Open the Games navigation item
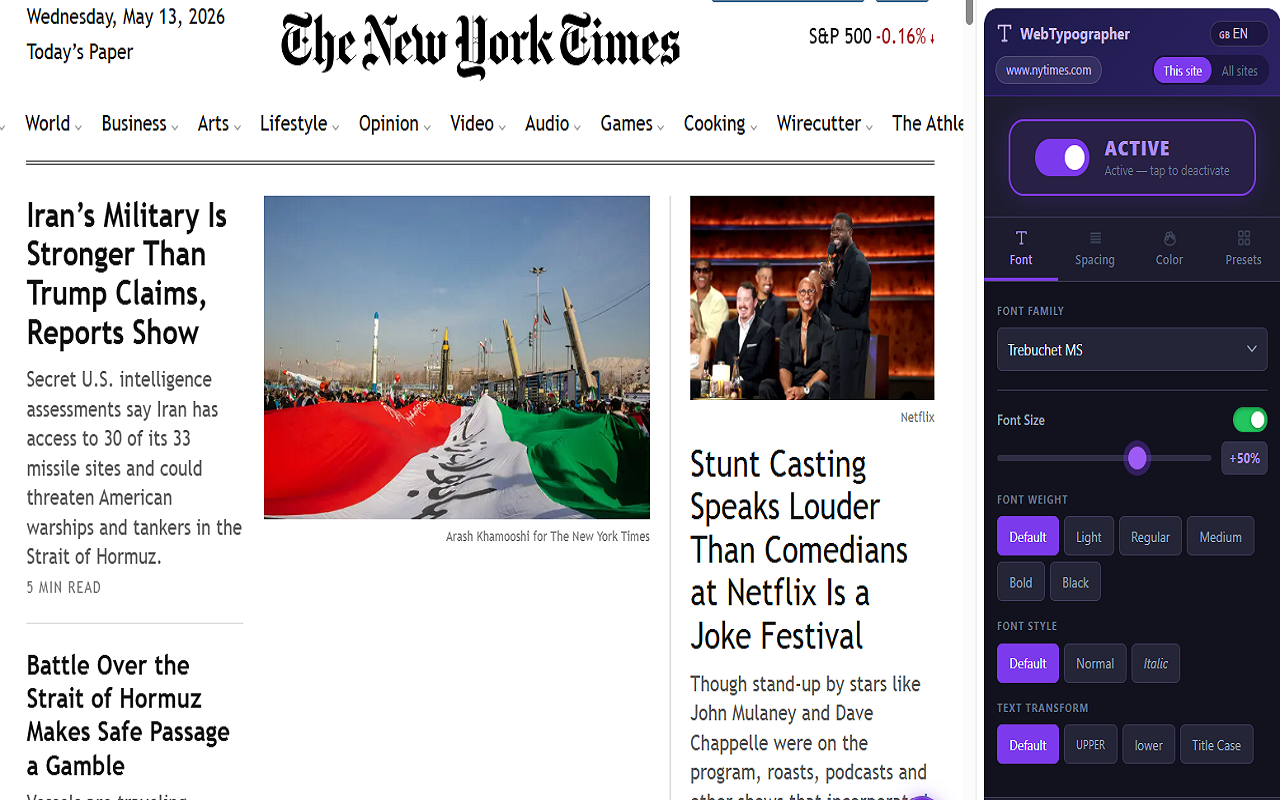This screenshot has height=800, width=1280. pos(627,123)
